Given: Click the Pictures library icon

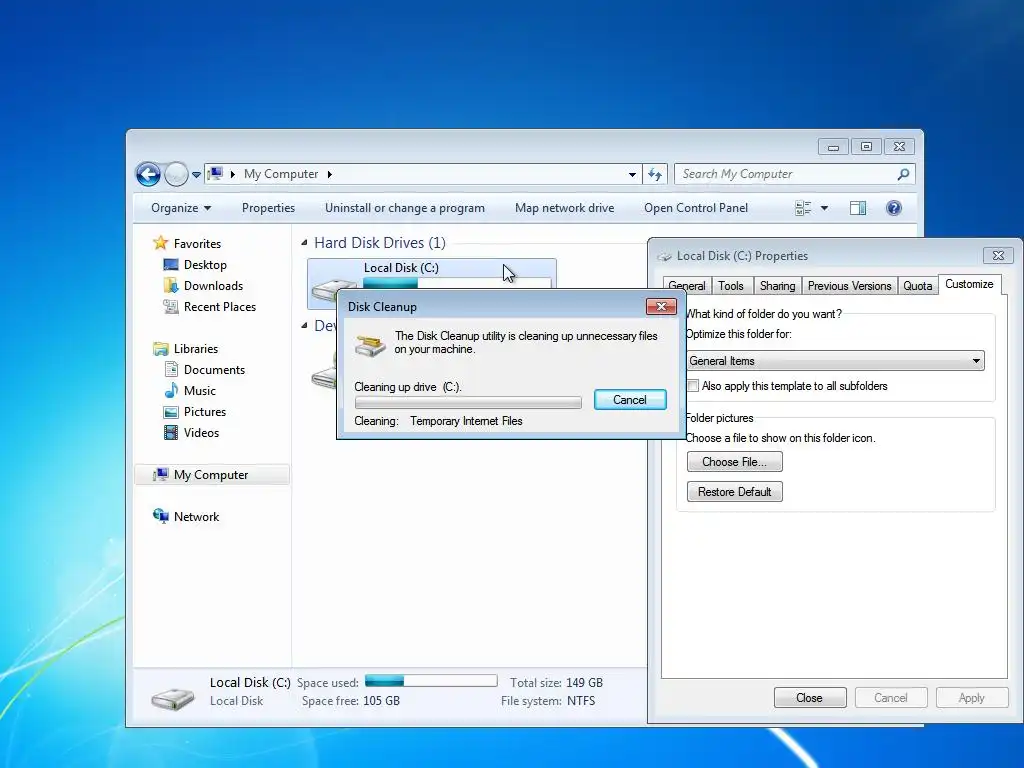Looking at the screenshot, I should (x=170, y=412).
